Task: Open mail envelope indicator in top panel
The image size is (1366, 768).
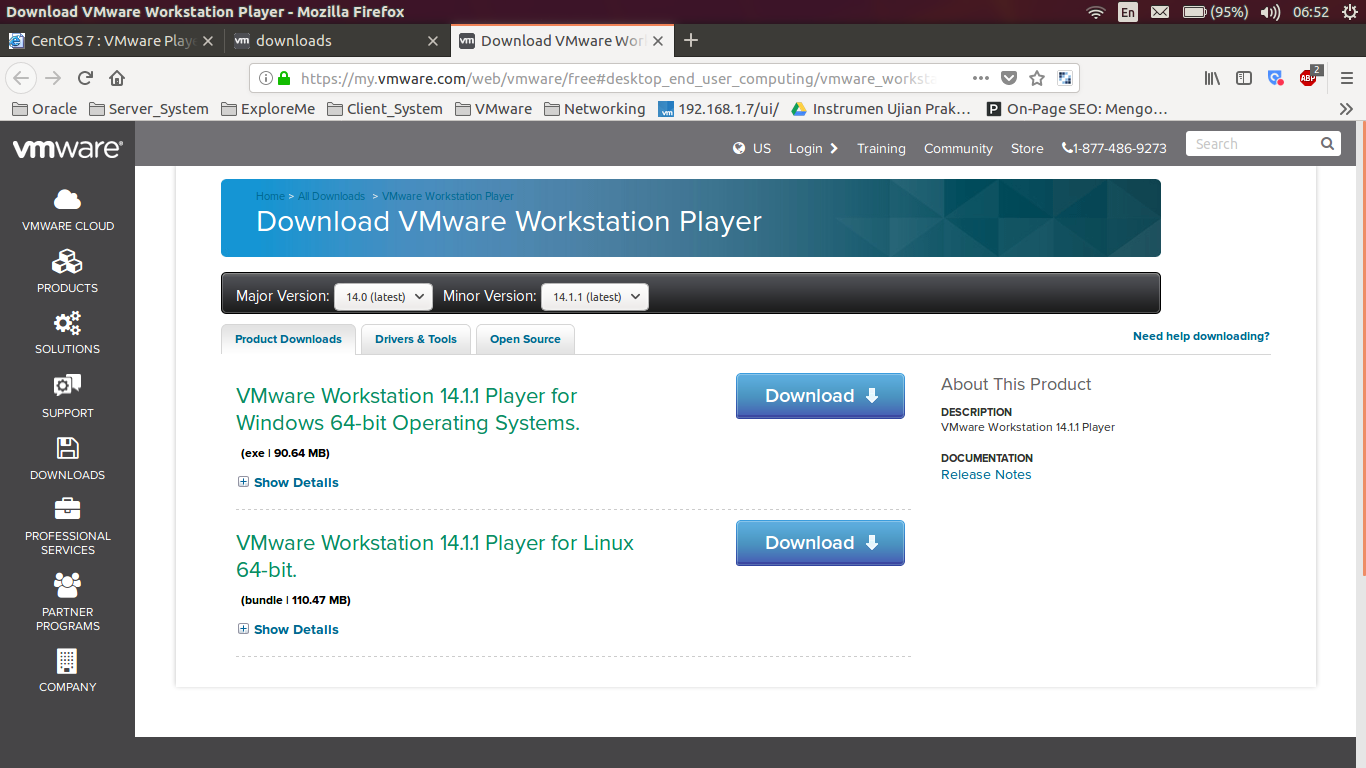Action: (x=1159, y=12)
